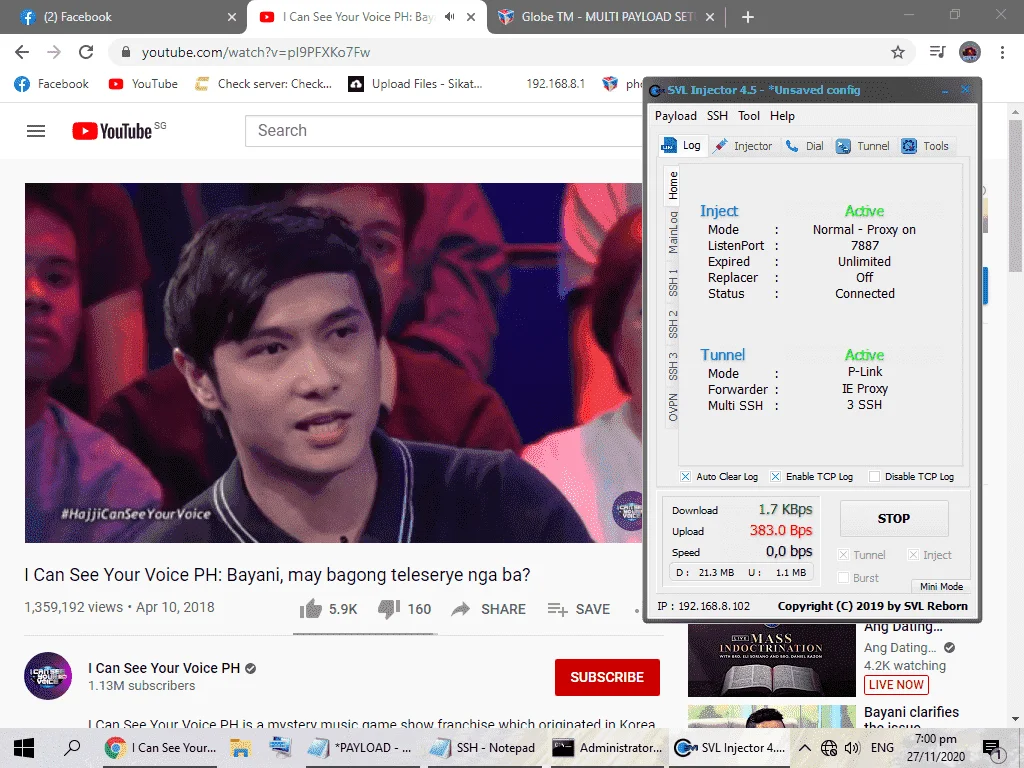Click the SHARE arrow icon

coord(460,609)
